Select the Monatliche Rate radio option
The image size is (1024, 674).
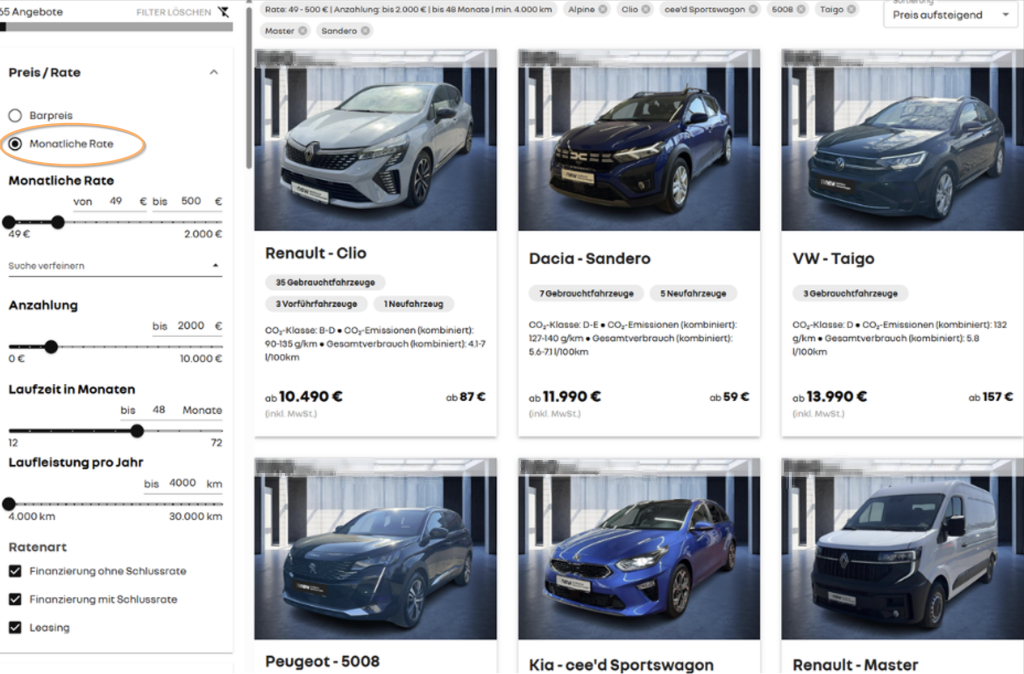coord(15,144)
